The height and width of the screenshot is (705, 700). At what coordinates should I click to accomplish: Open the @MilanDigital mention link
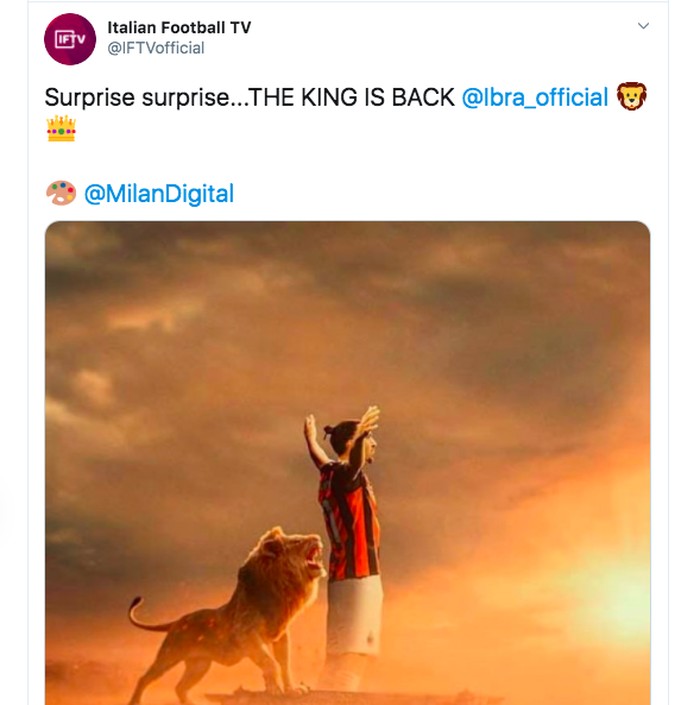click(x=159, y=194)
